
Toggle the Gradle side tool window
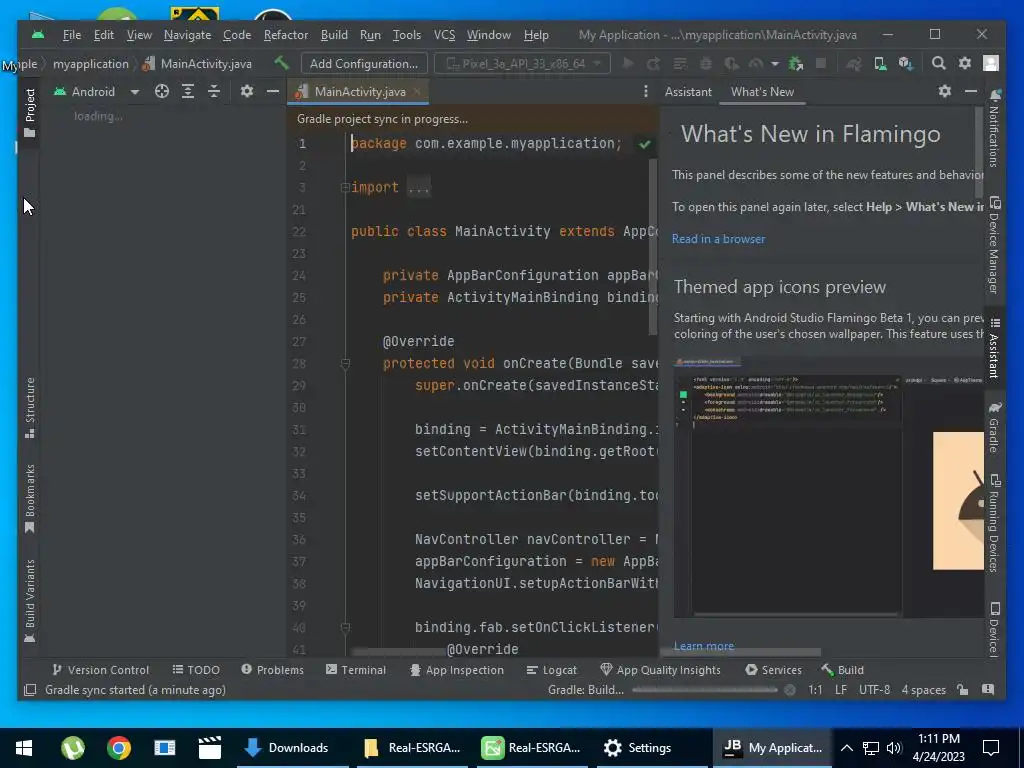click(994, 427)
